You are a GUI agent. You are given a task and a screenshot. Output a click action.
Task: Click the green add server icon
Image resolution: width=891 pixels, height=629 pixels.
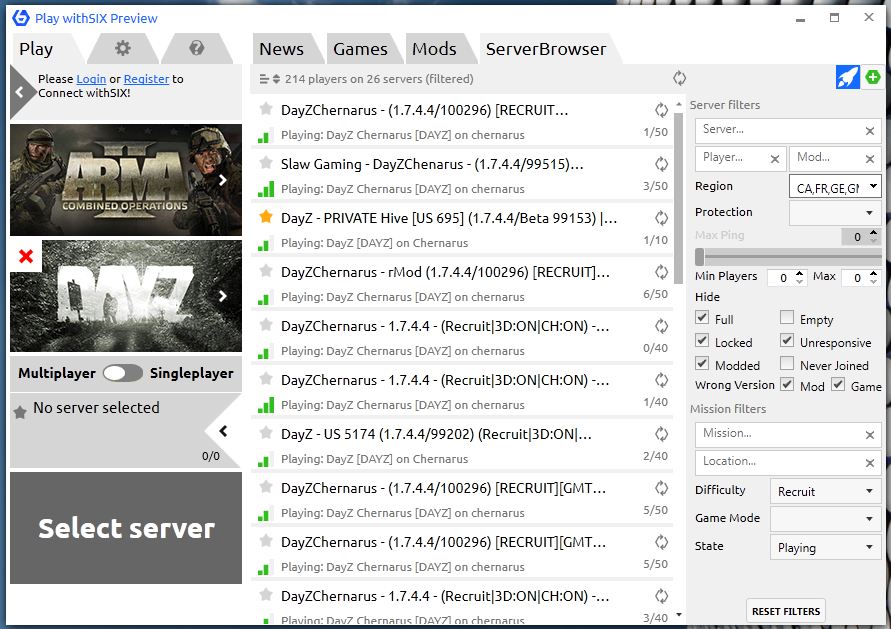(x=873, y=78)
